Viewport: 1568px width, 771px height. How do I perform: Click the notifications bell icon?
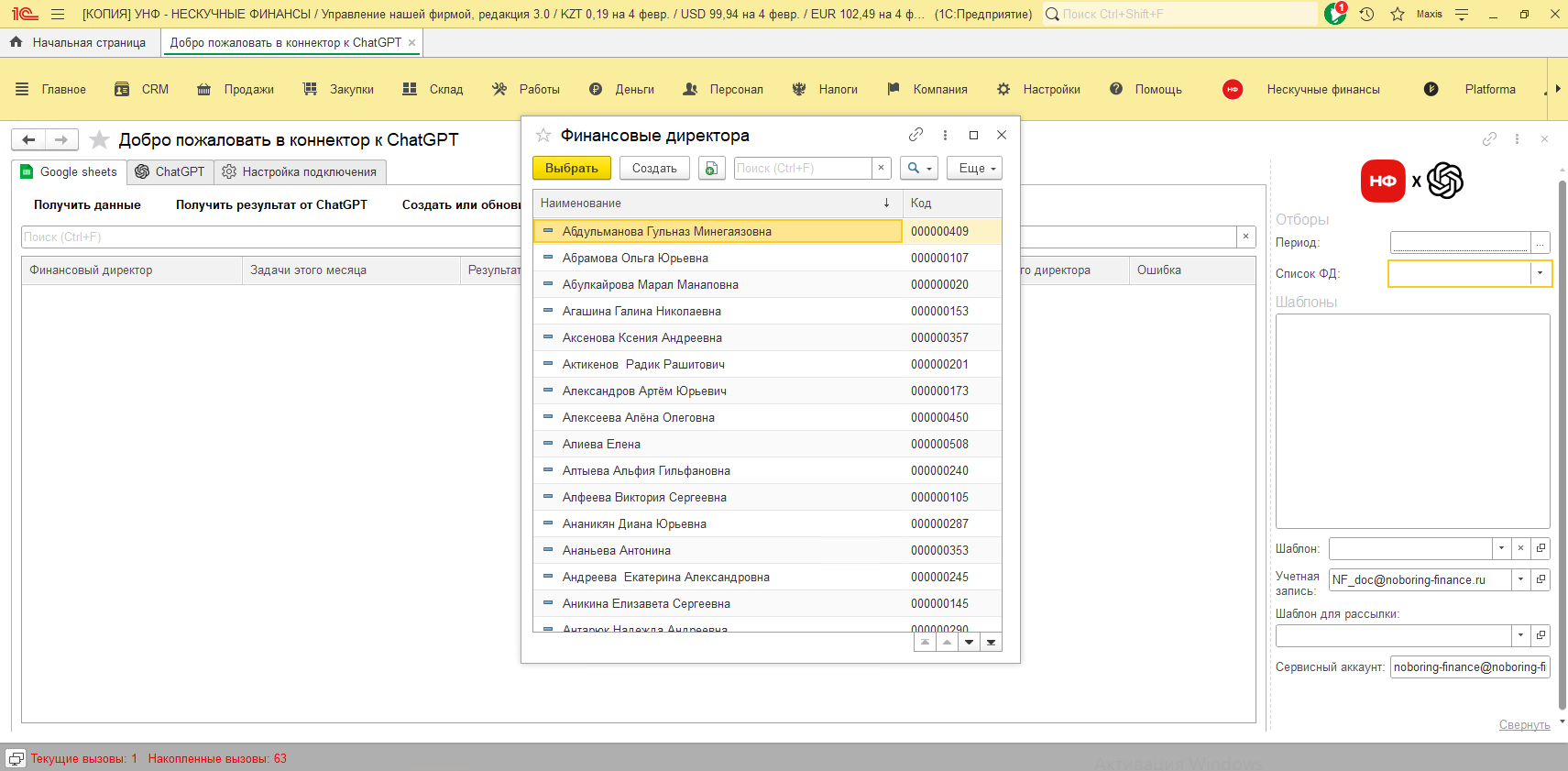1335,14
